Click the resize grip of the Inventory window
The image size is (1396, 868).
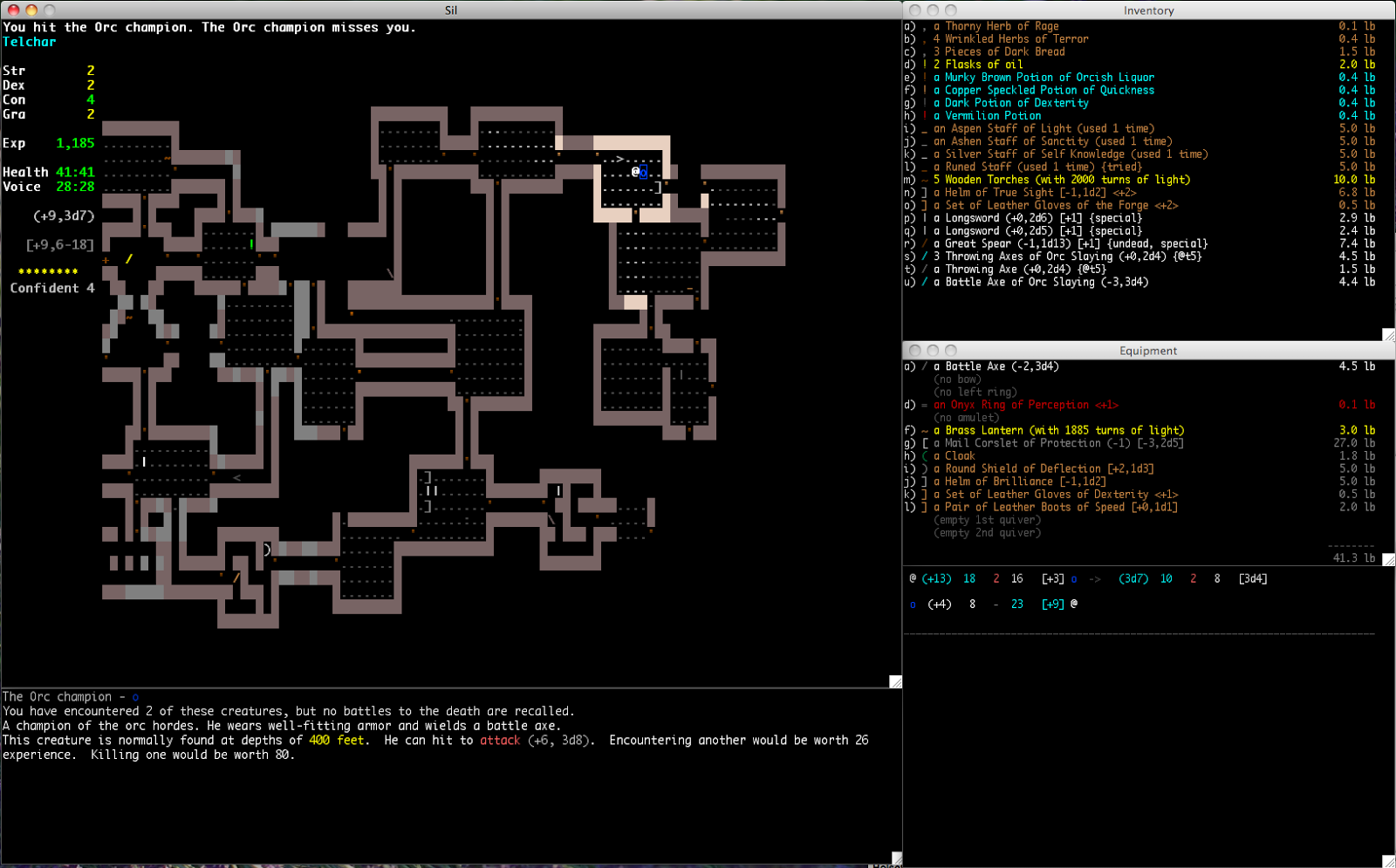tap(1389, 335)
